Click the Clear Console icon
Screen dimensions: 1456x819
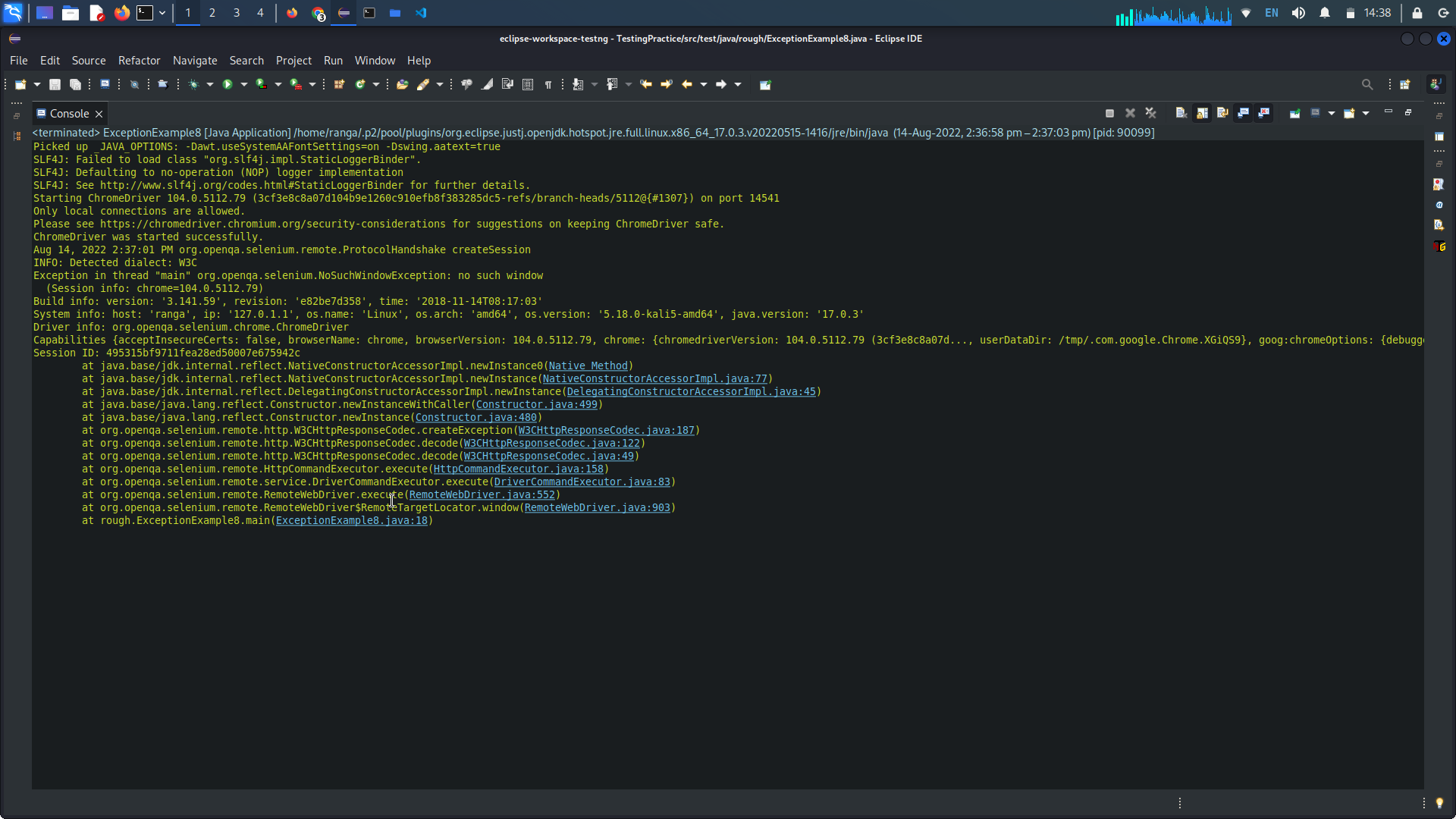click(1181, 113)
